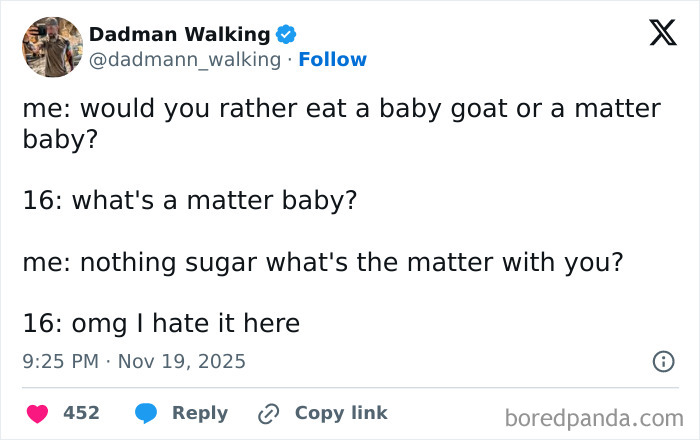Click the Copy link text
This screenshot has height=440, width=700.
tap(341, 413)
